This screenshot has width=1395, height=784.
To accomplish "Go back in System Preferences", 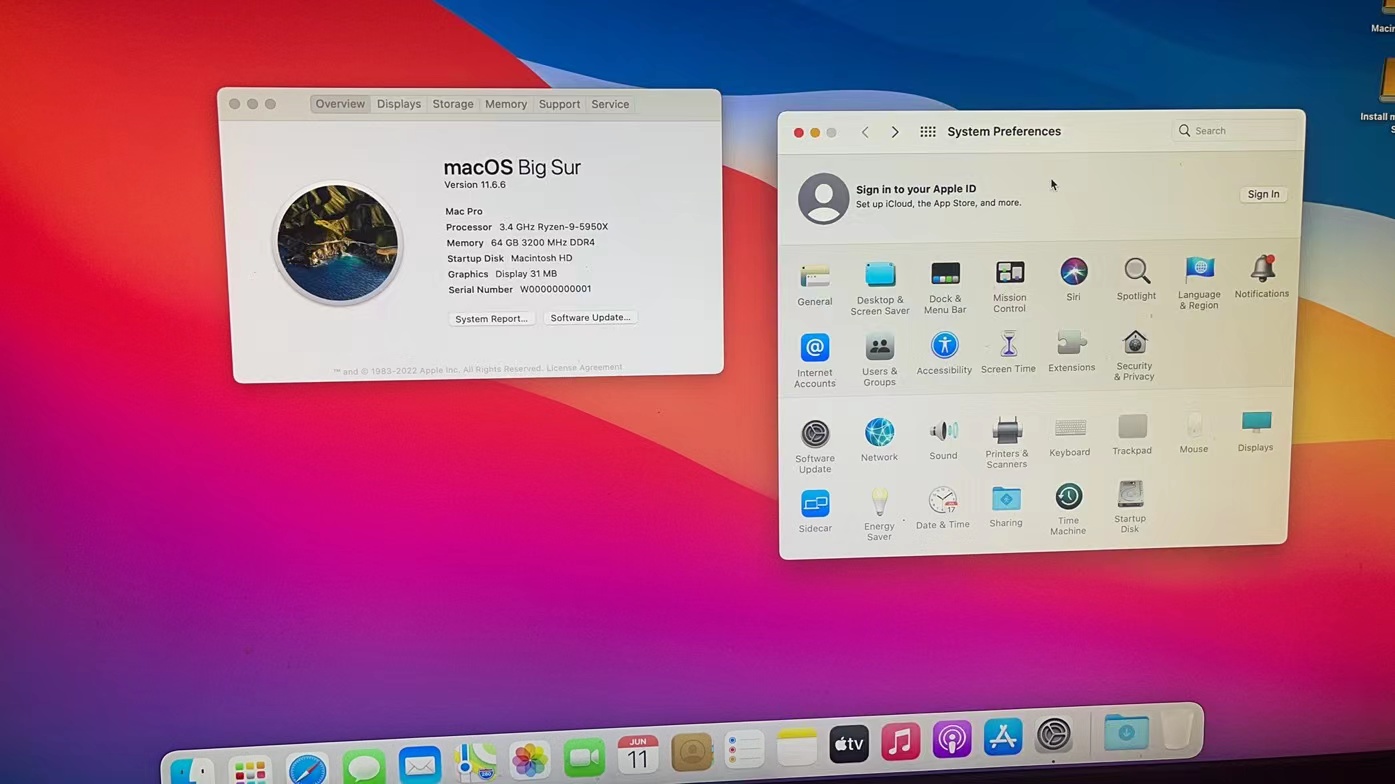I will [865, 132].
